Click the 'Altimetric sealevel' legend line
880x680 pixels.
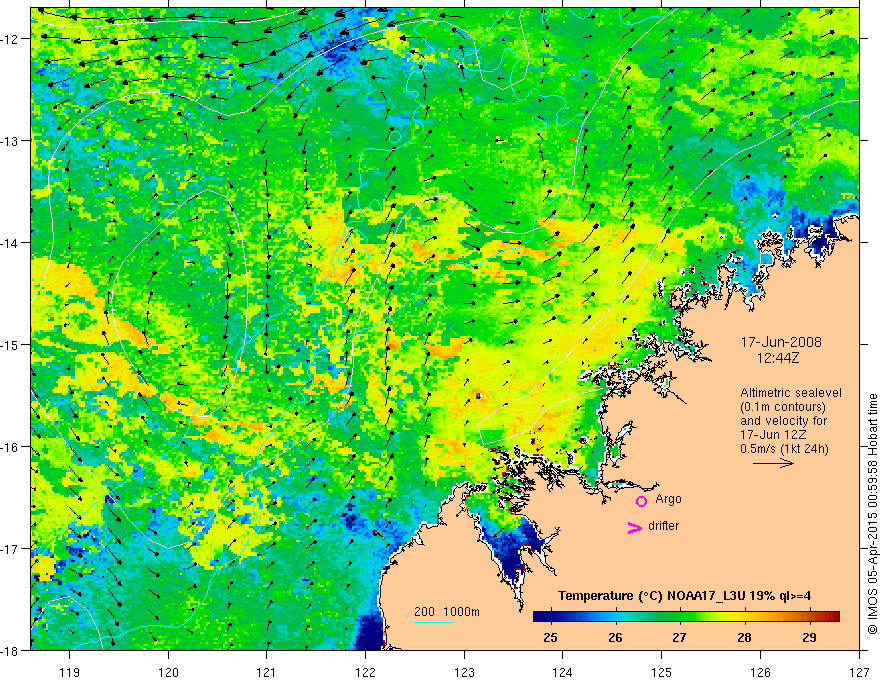click(x=791, y=393)
